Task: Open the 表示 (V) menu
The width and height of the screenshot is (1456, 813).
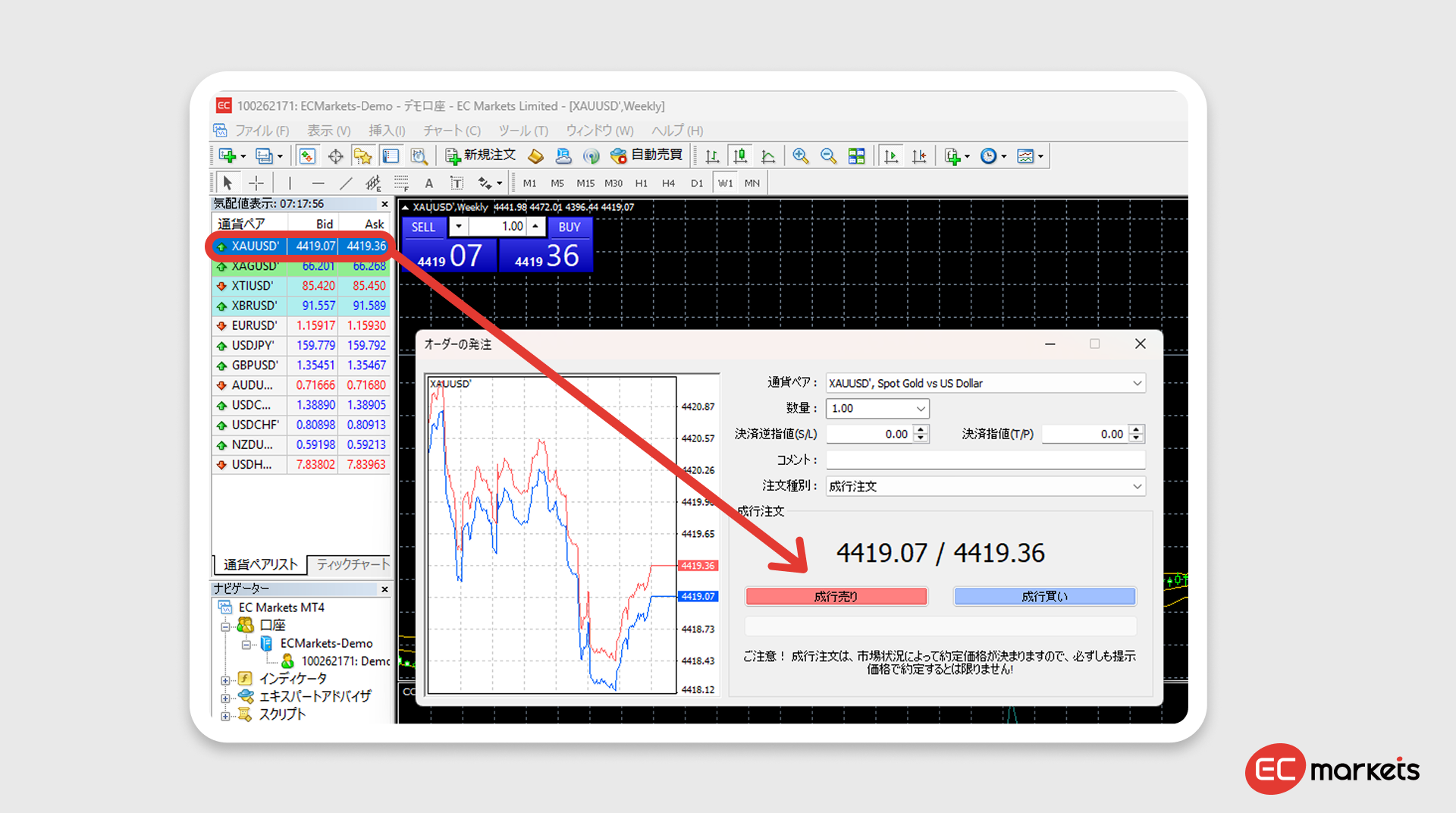Action: click(x=328, y=130)
